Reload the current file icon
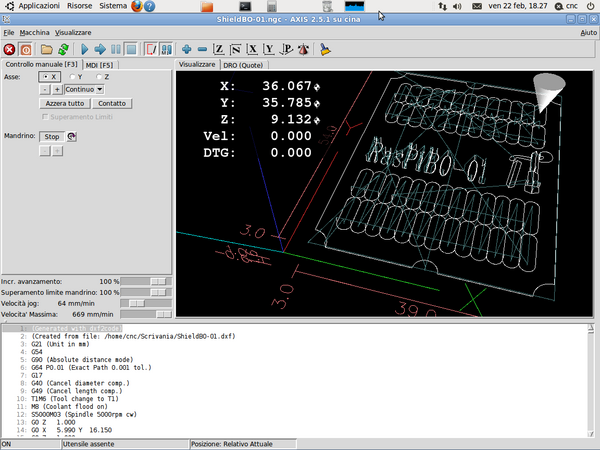Screen dimensions: 600x450 [63, 48]
